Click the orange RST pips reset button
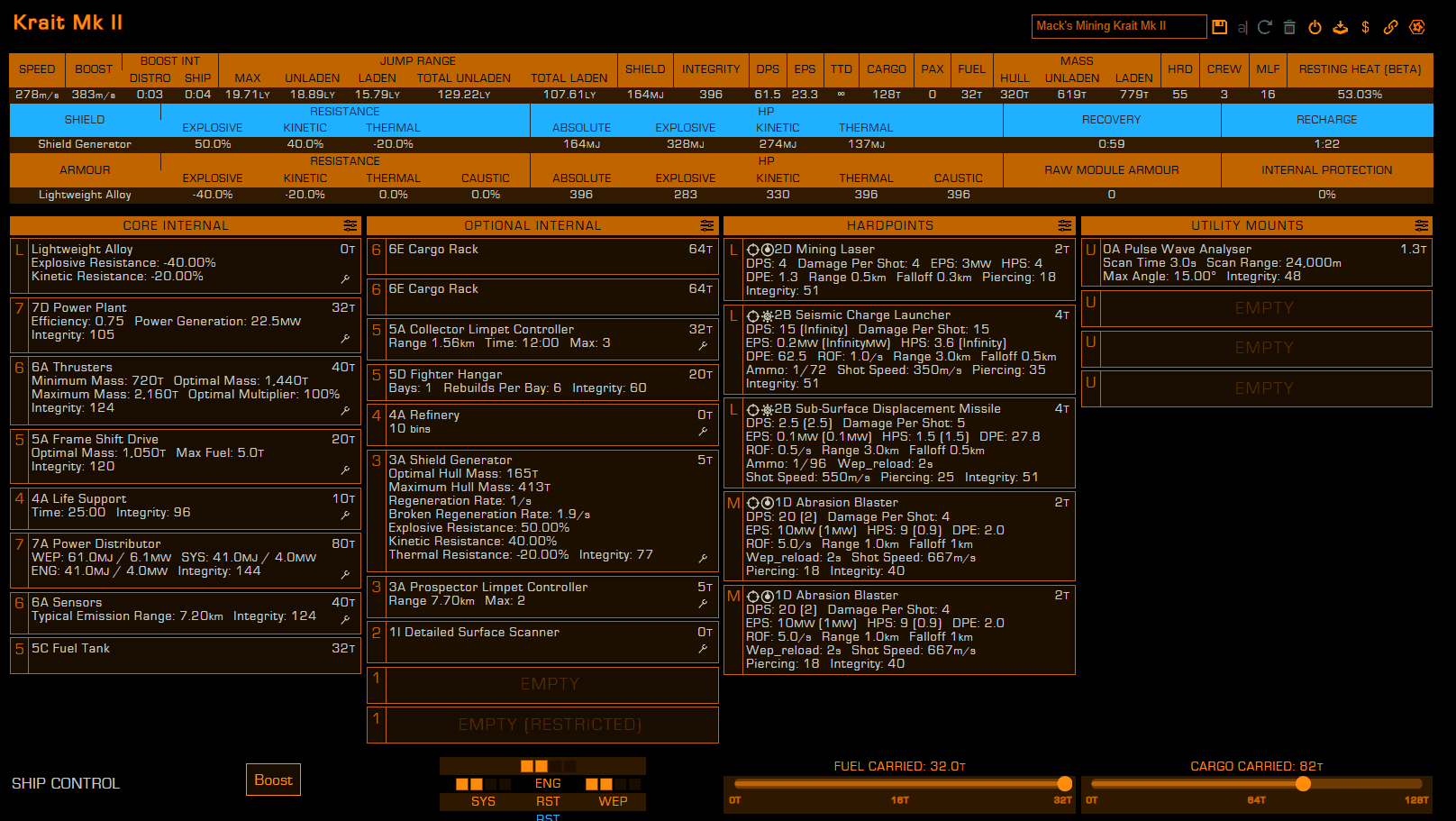The height and width of the screenshot is (821, 1456). [548, 801]
